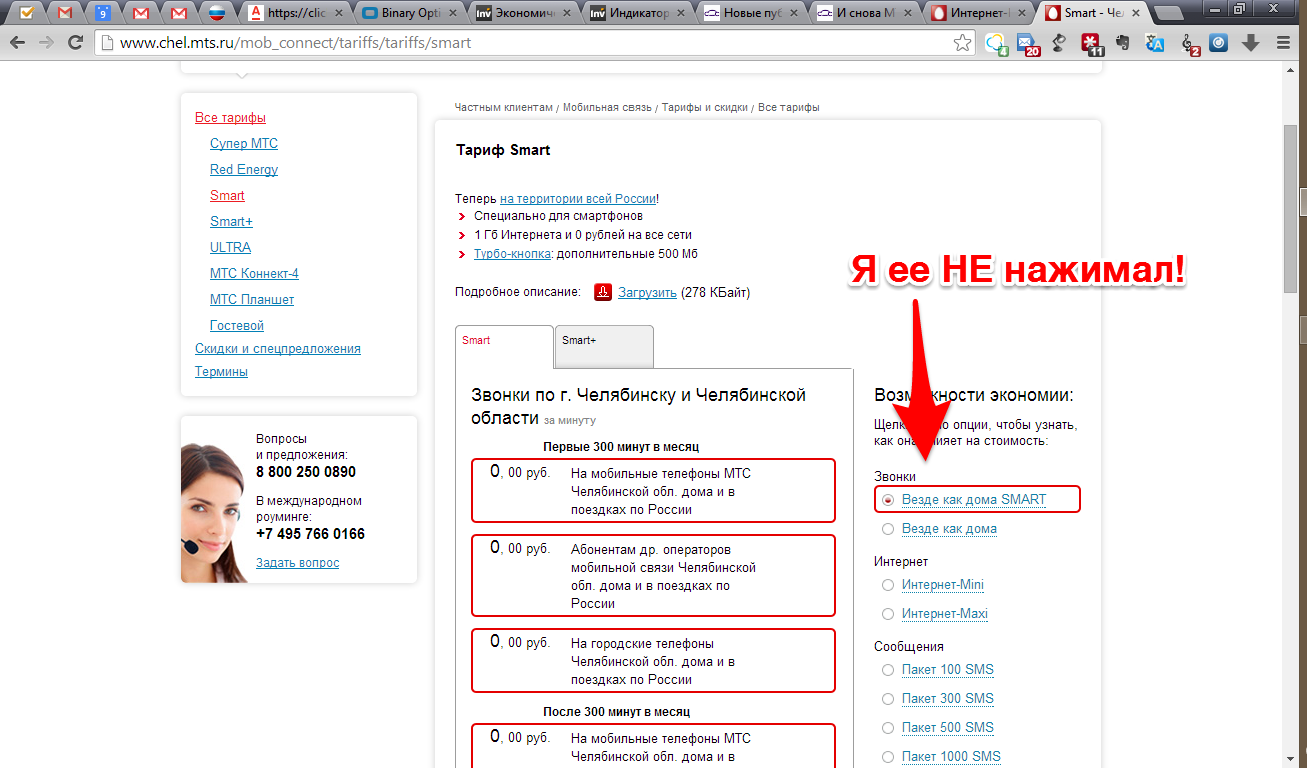Viewport: 1307px width, 768px height.
Task: Open the Термины link
Action: 221,371
